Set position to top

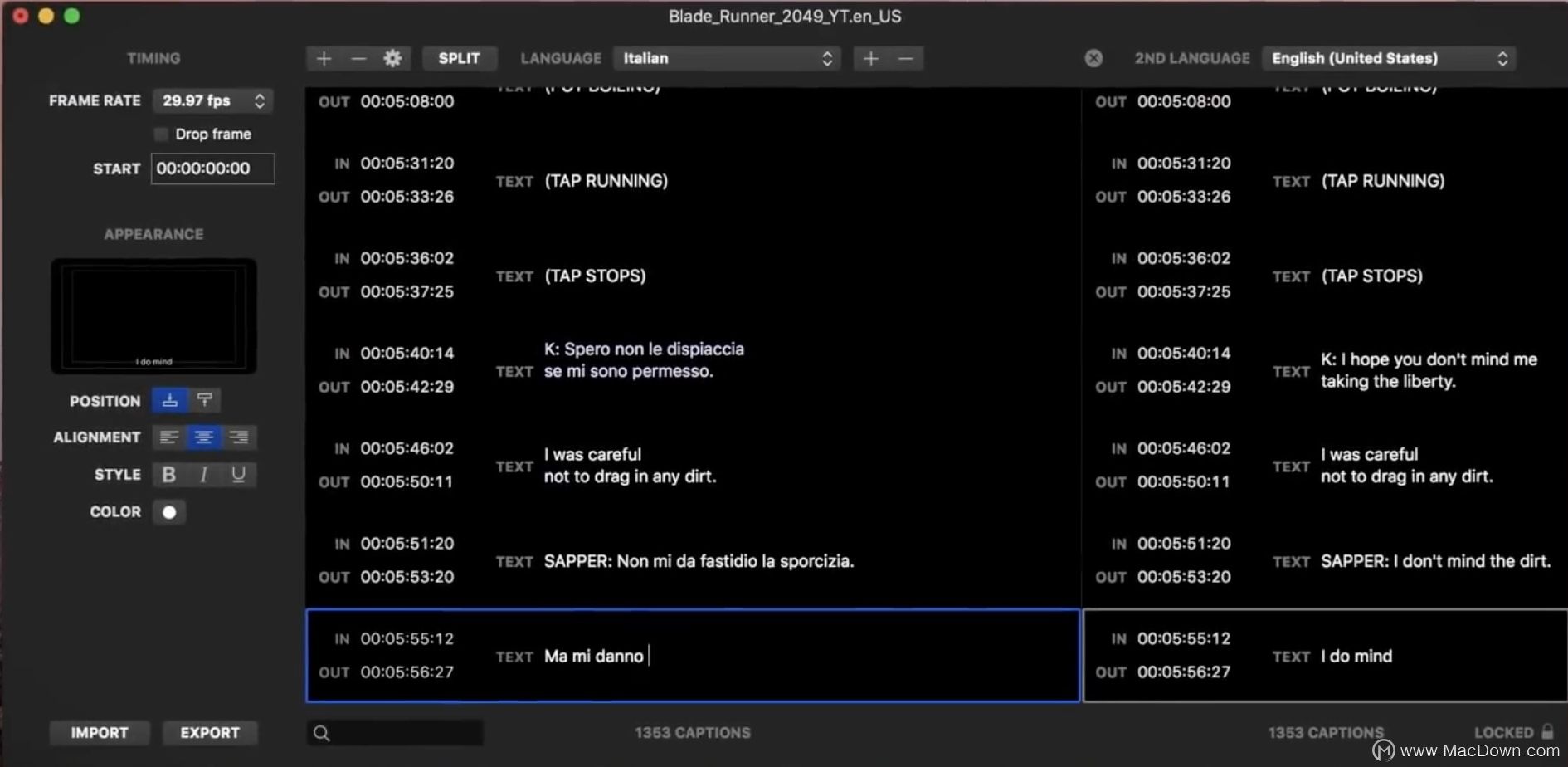(204, 400)
